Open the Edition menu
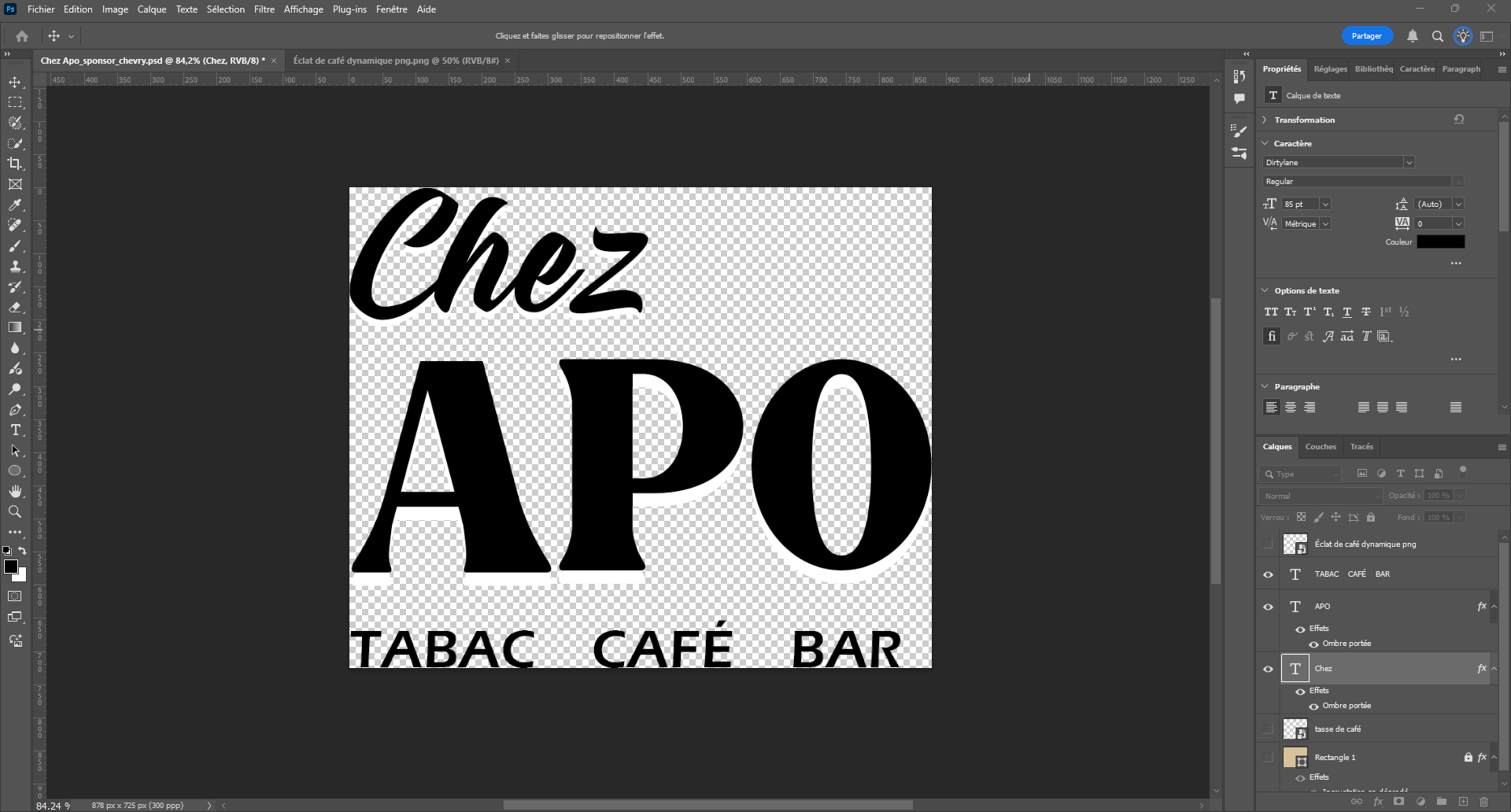Screen dimensions: 1511x812 (x=78, y=9)
